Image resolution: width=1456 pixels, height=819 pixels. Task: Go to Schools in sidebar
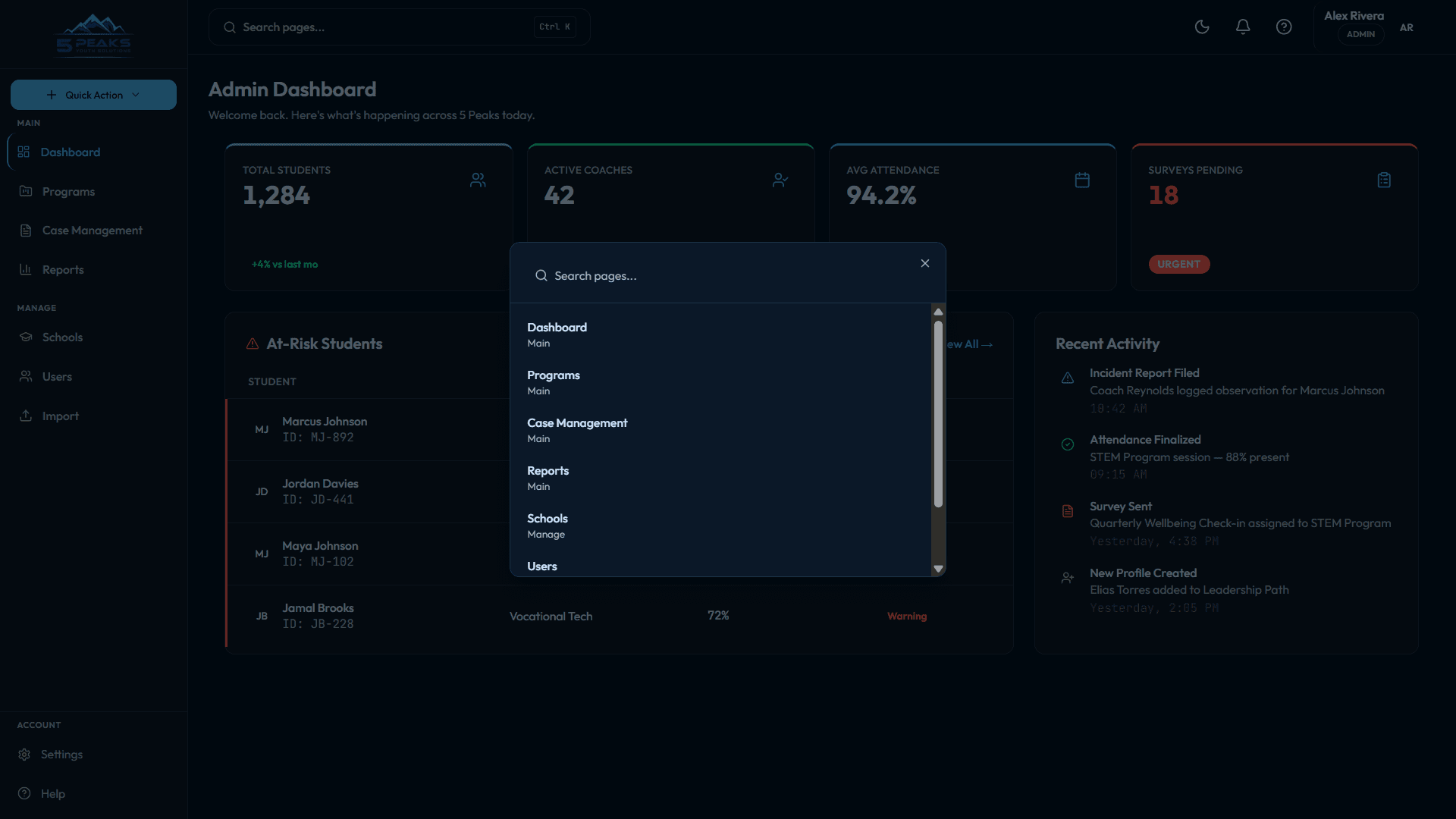94,337
